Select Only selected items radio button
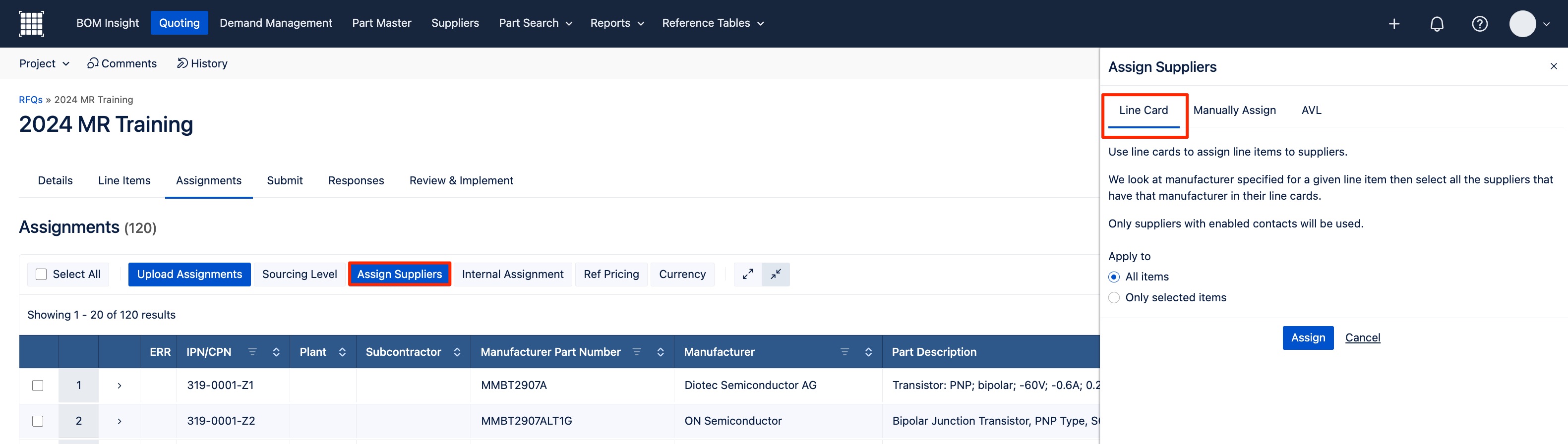 pyautogui.click(x=1114, y=297)
